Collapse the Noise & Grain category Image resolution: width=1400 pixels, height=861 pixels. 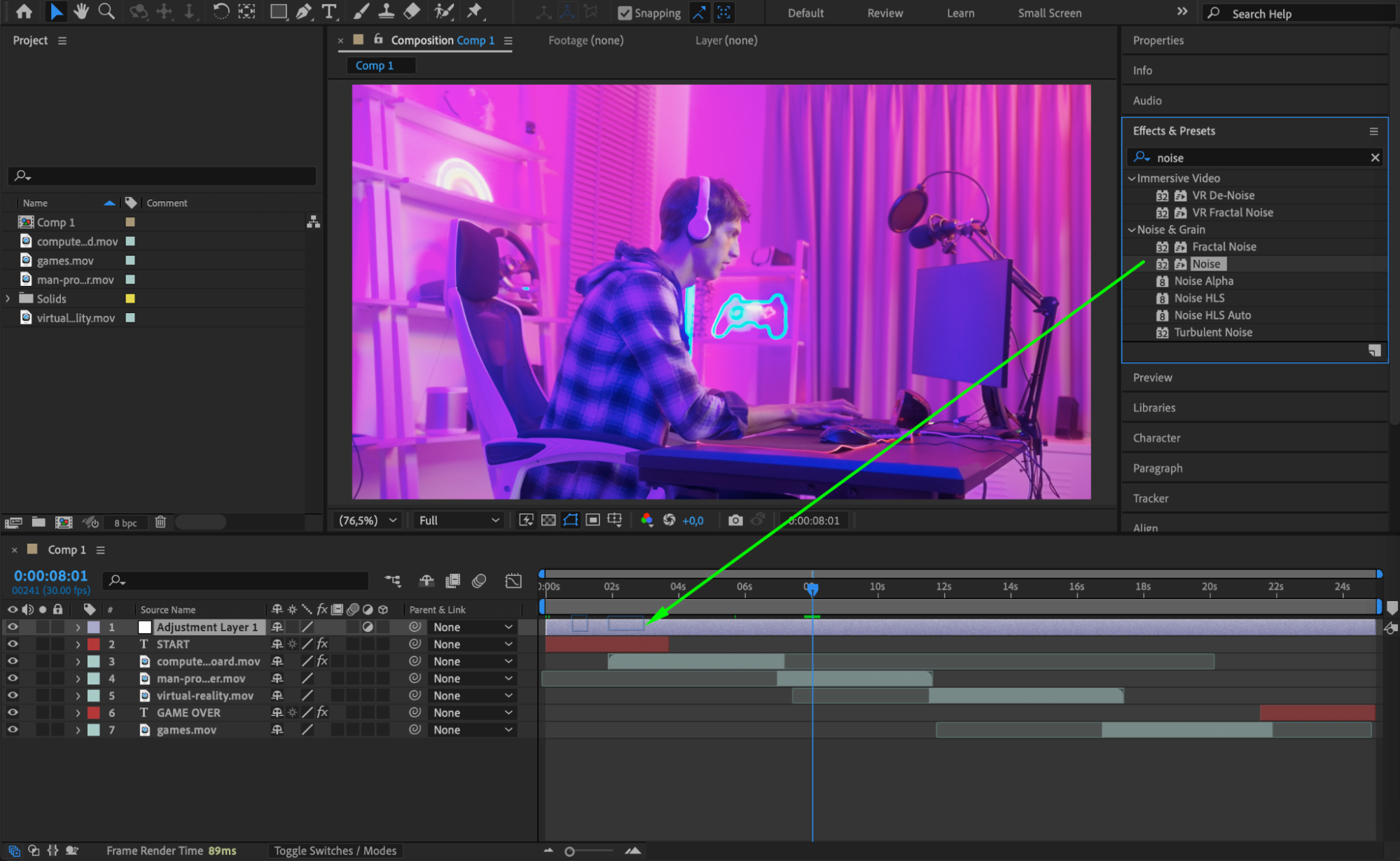click(x=1132, y=230)
